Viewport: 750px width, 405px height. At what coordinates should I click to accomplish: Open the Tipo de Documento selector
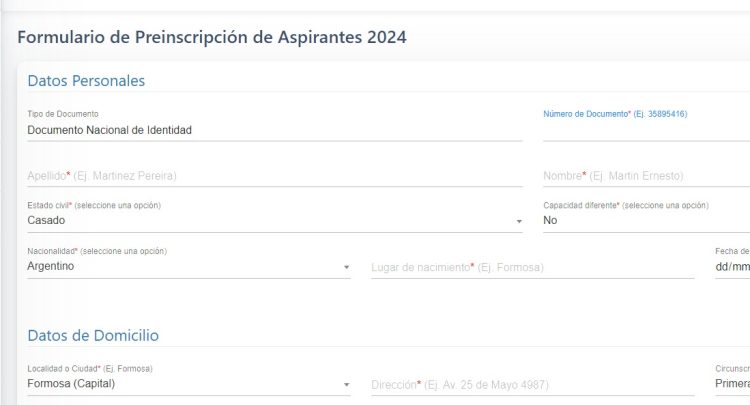point(274,130)
